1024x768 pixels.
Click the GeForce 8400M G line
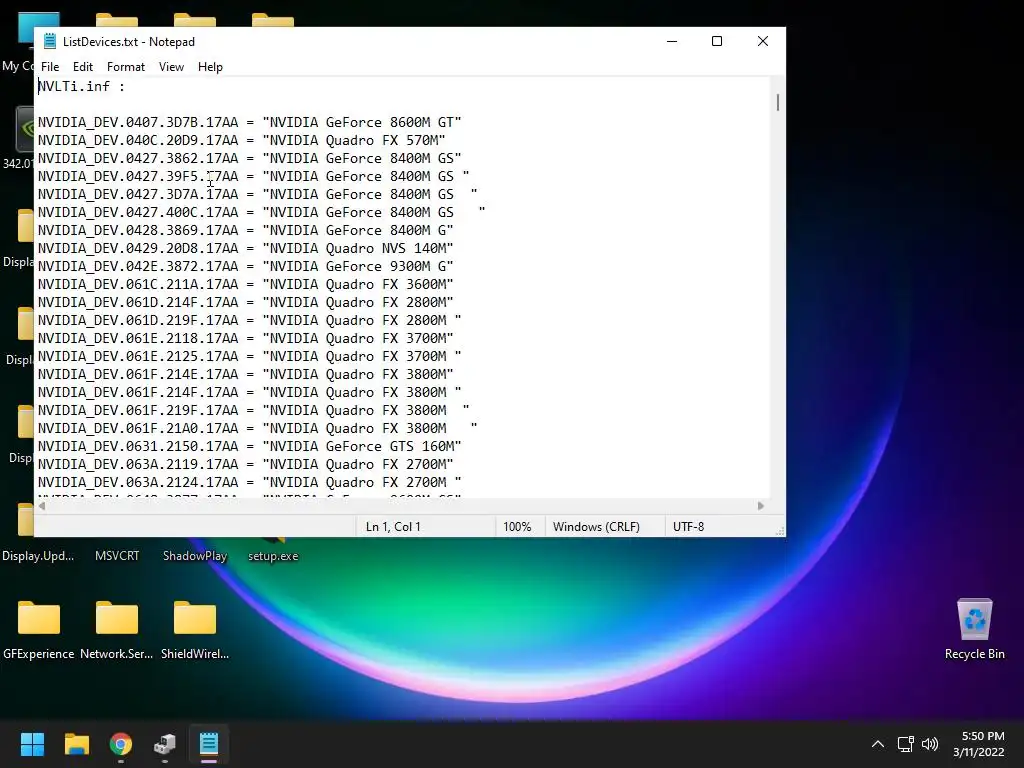246,231
